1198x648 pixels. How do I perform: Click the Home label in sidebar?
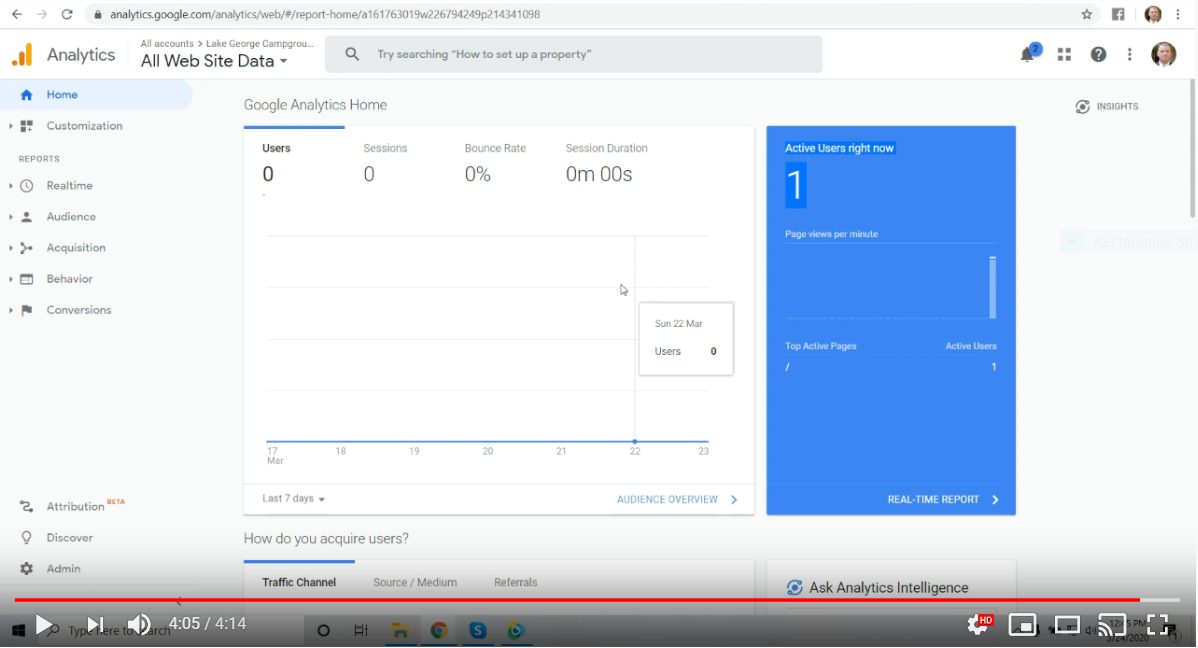[x=62, y=95]
